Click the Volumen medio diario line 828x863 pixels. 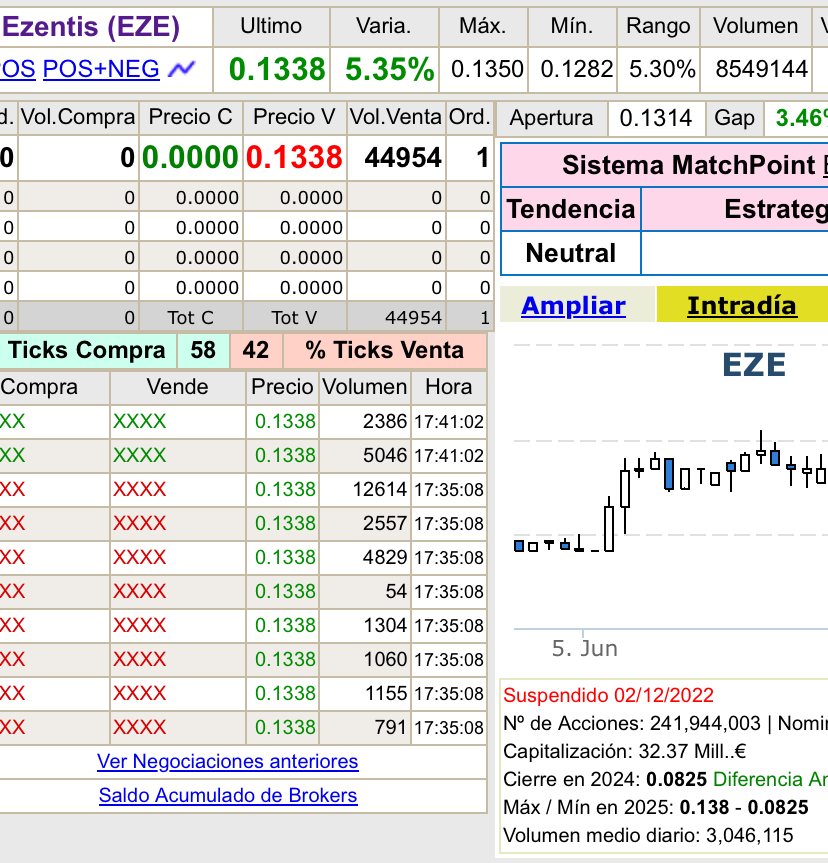point(648,835)
